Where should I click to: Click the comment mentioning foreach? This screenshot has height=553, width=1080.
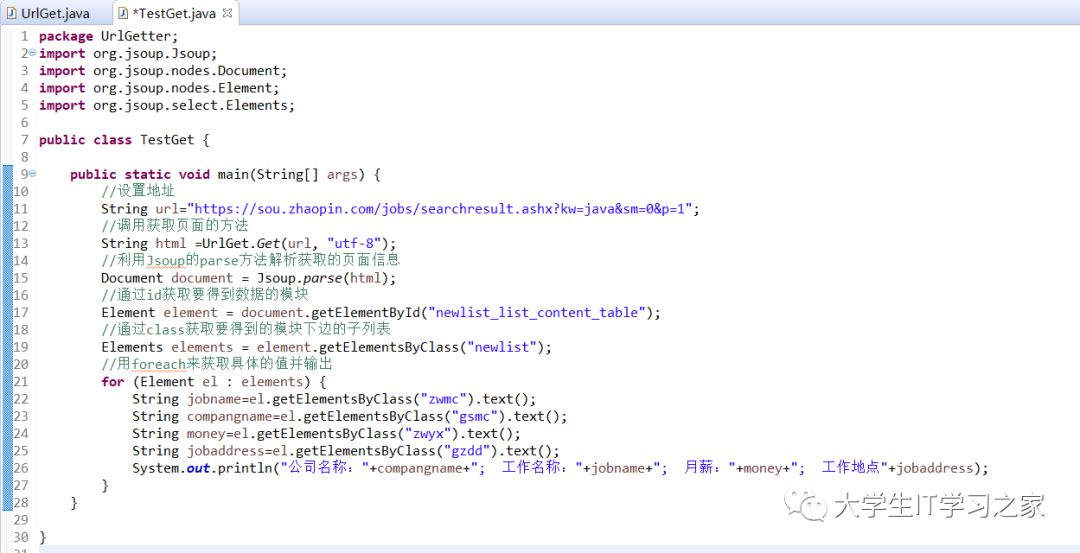(218, 364)
